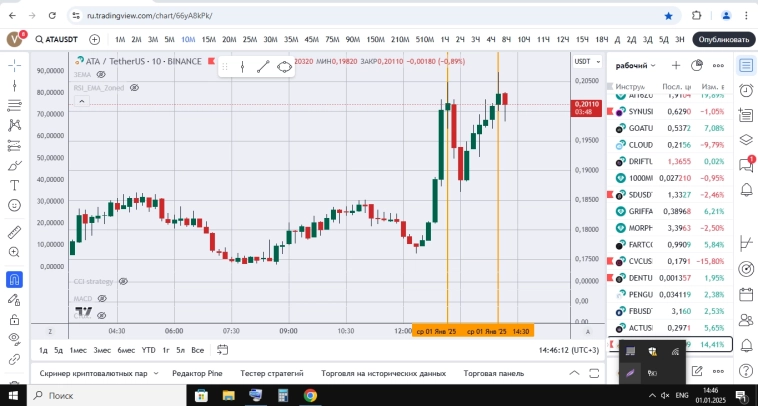Select the 1M timeframe
The image size is (758, 406).
click(120, 39)
